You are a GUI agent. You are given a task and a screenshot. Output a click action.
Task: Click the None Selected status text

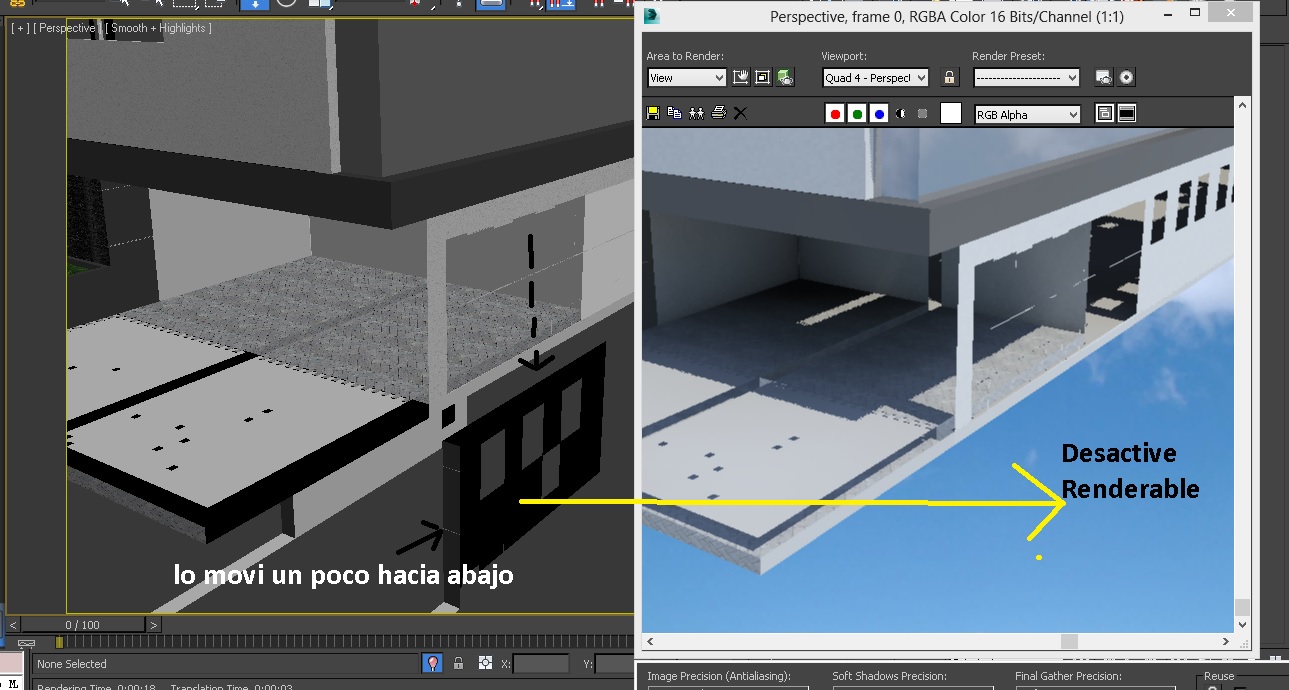coord(72,664)
